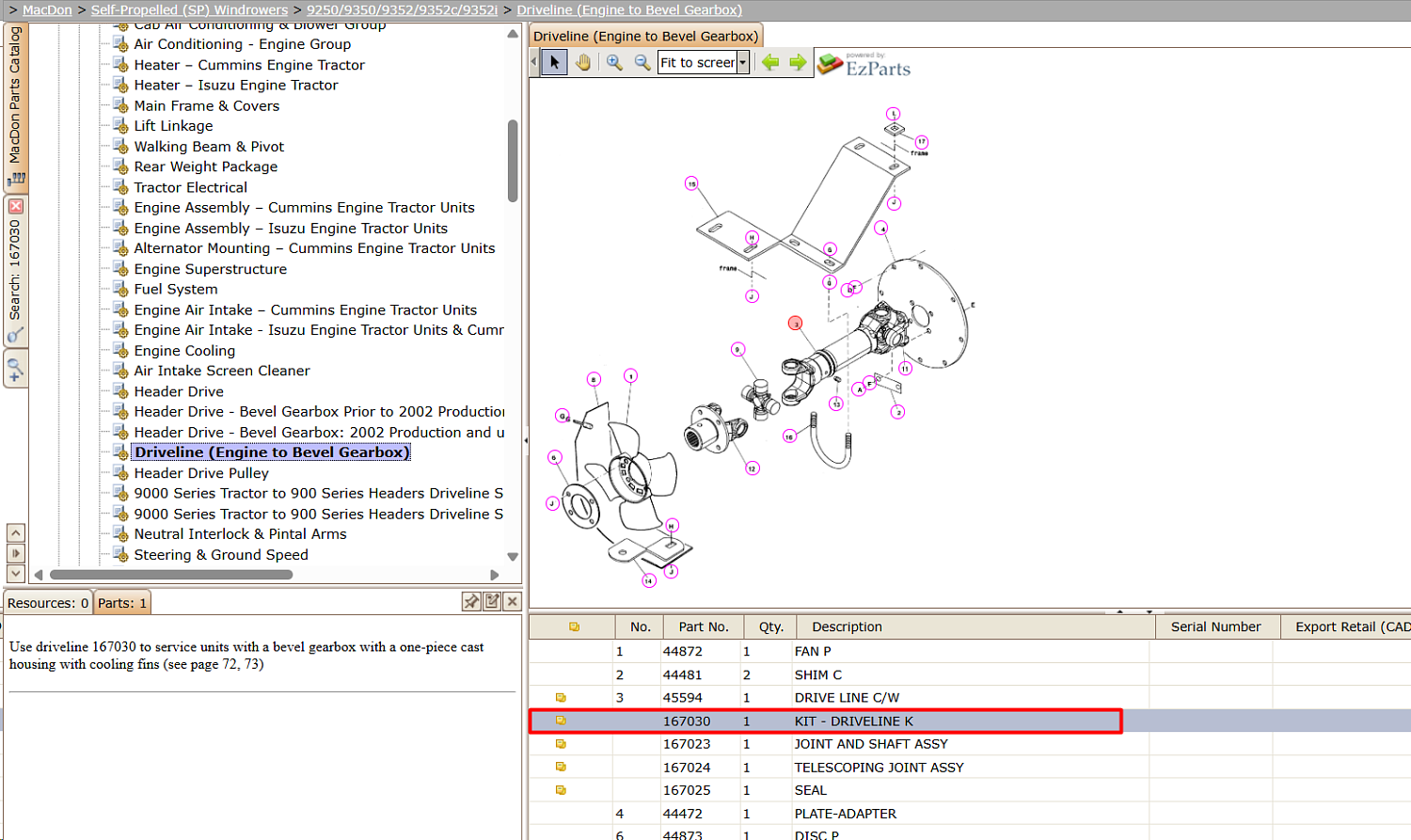The image size is (1411, 840).
Task: Select Walking Beam & Pivot tree item
Action: pyautogui.click(x=209, y=146)
